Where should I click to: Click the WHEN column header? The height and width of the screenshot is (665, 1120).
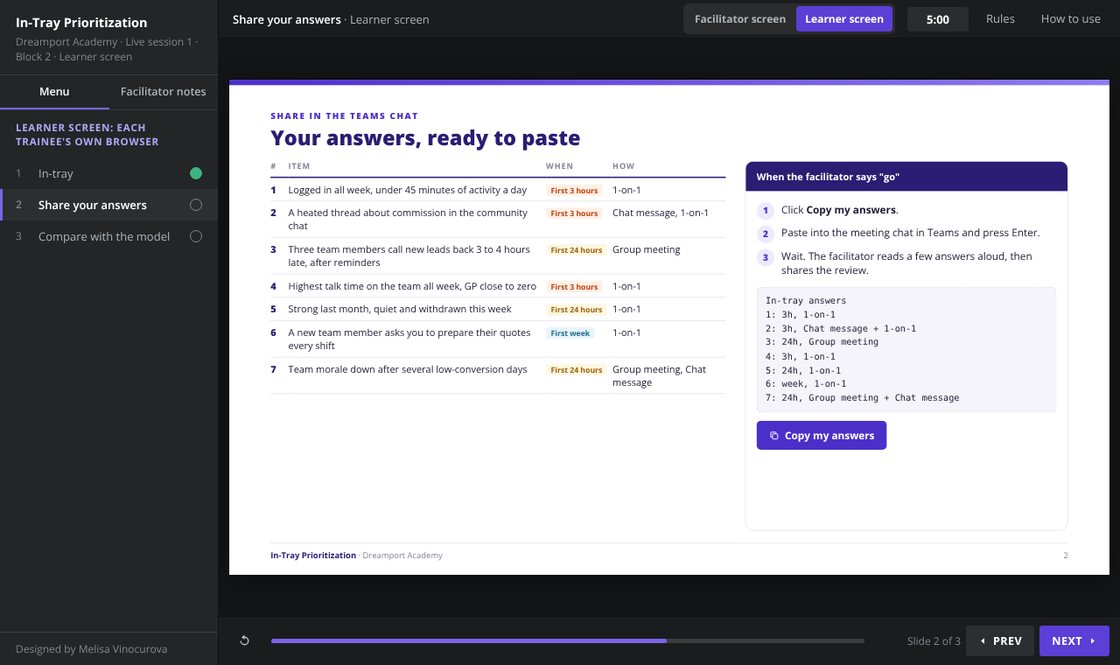click(x=559, y=166)
